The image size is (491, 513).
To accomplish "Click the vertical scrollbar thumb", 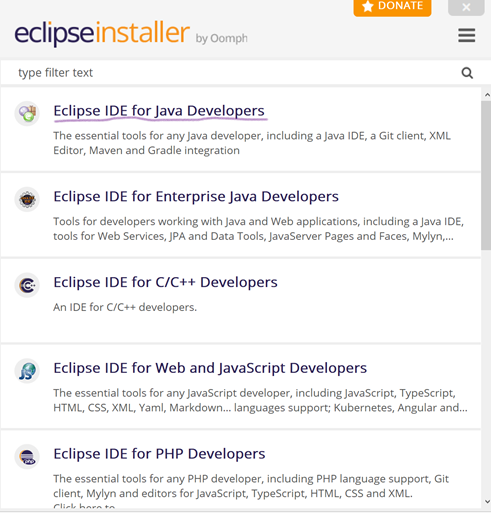I will [x=486, y=175].
